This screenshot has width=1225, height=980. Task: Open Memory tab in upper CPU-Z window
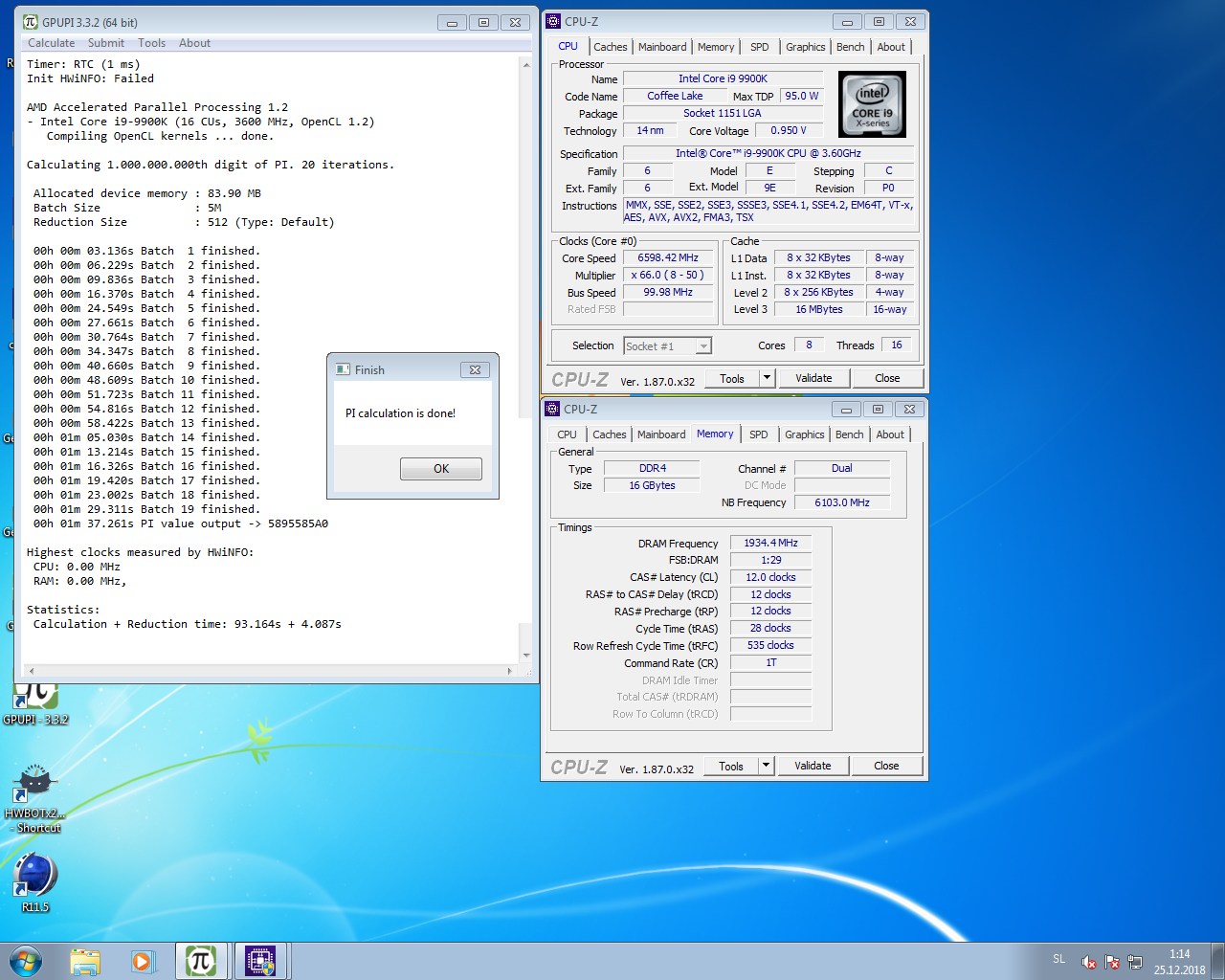pyautogui.click(x=716, y=47)
